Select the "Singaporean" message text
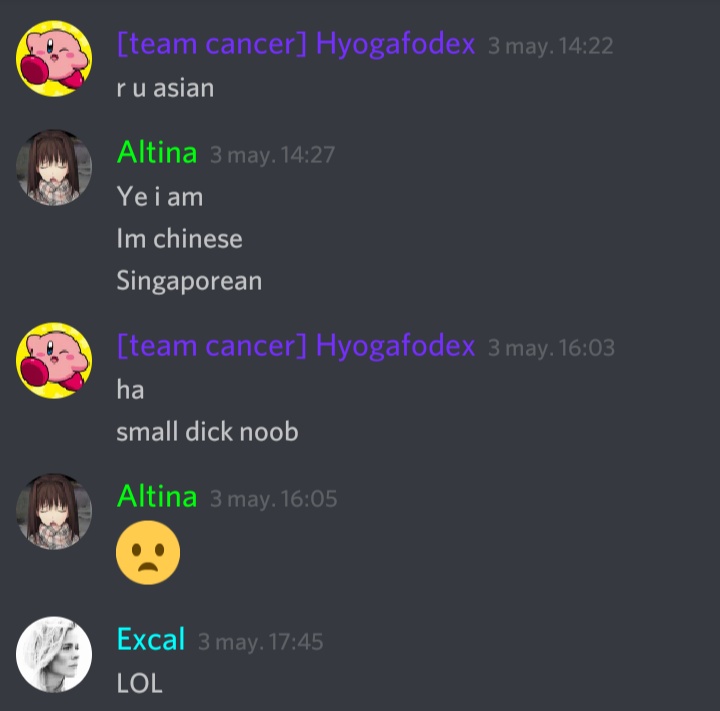This screenshot has height=711, width=720. pos(189,281)
